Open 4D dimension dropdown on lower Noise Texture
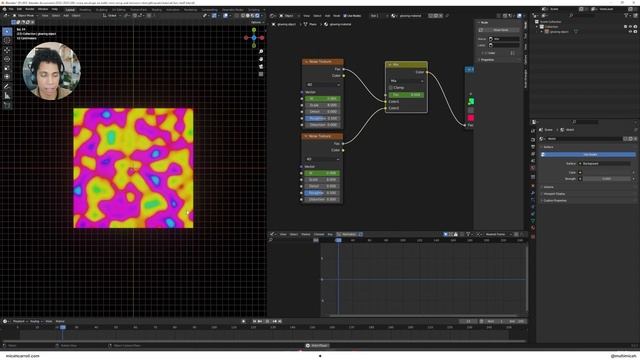This screenshot has width=640, height=360. pos(323,159)
